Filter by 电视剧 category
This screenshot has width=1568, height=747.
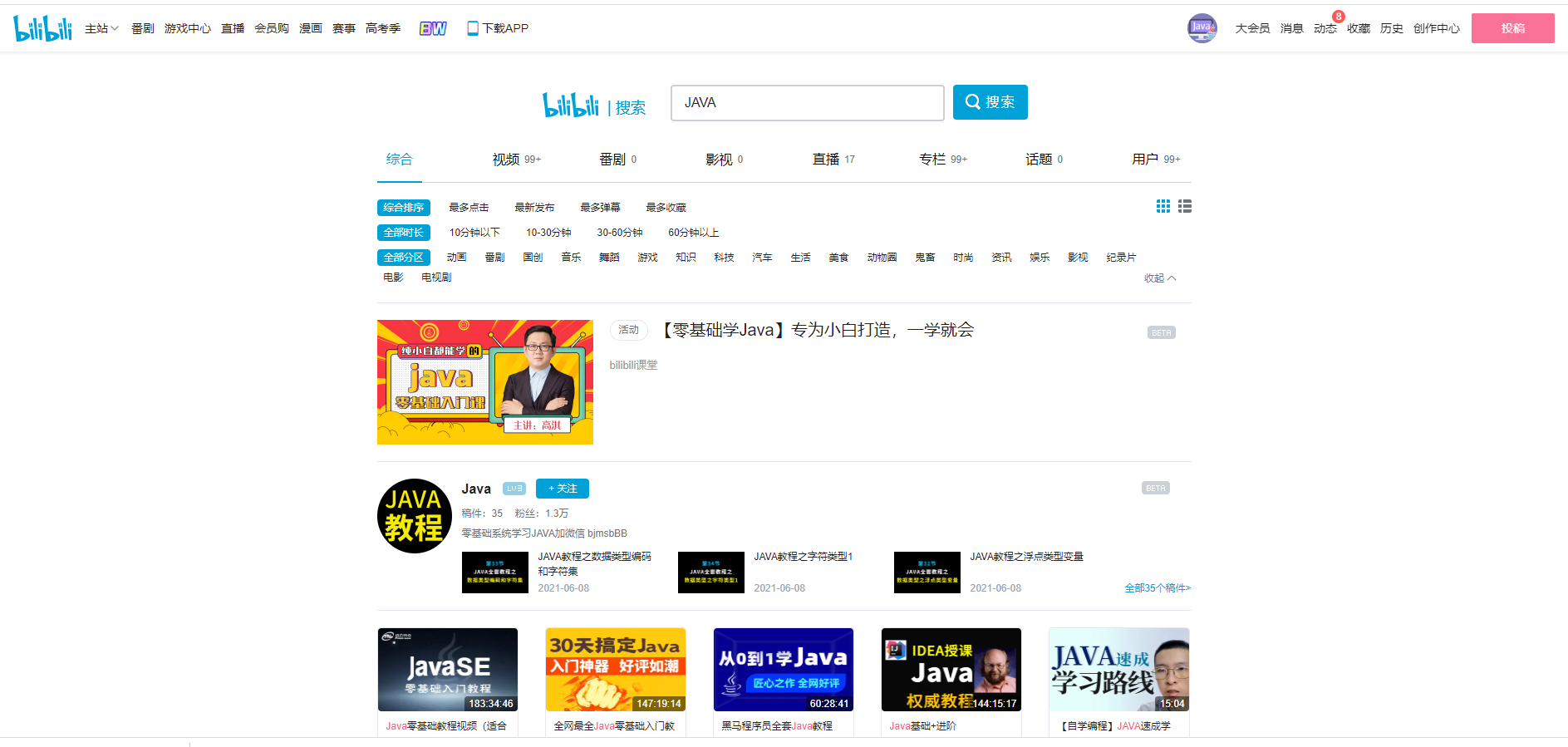click(x=436, y=278)
